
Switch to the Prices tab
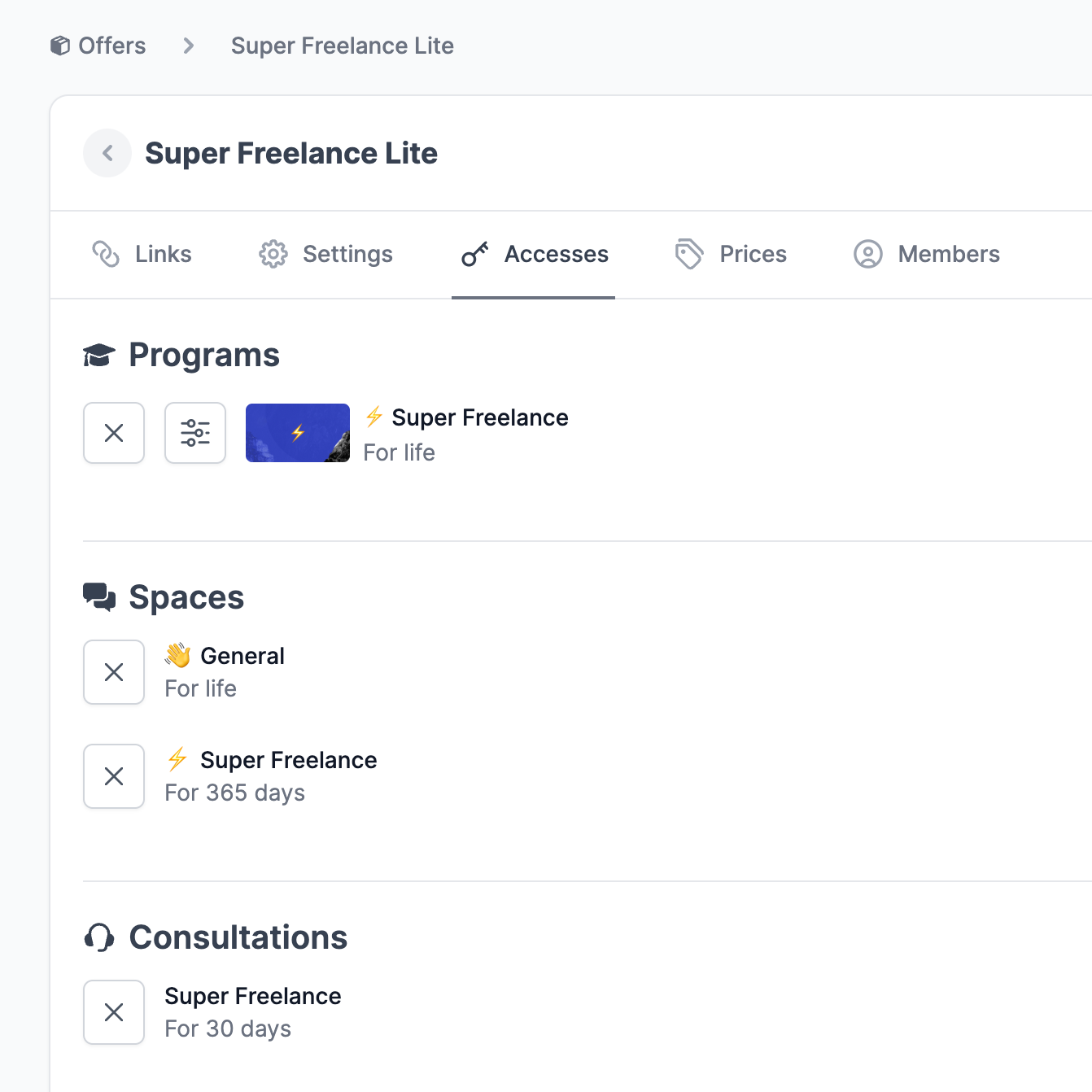tap(731, 254)
